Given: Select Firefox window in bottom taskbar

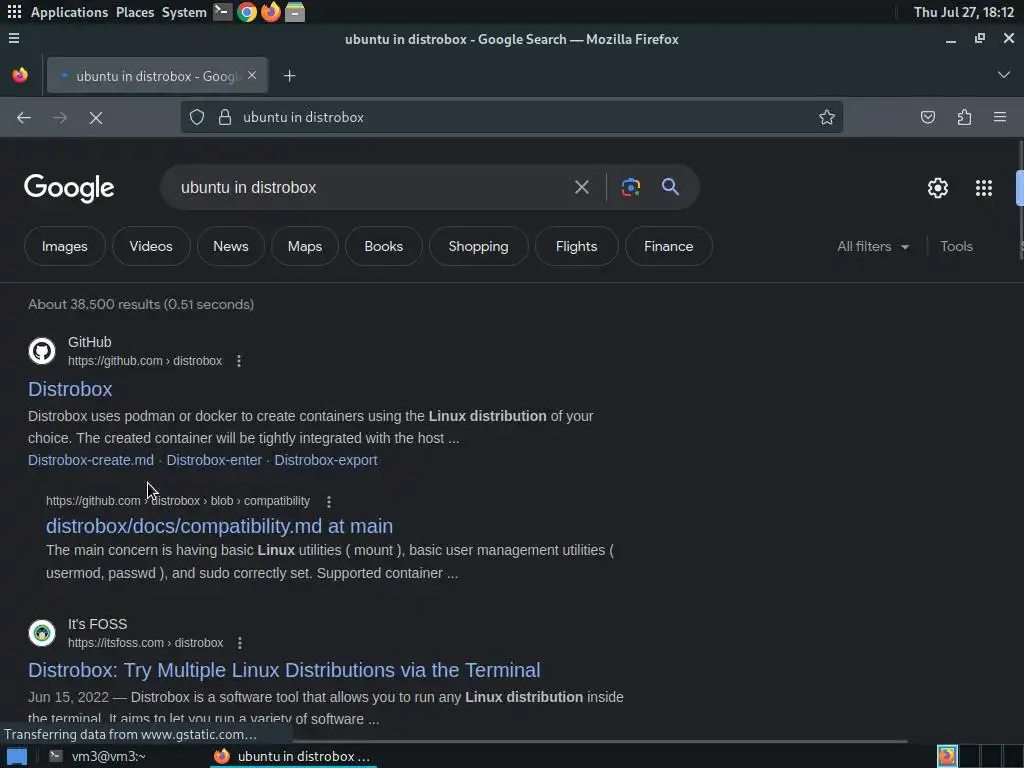Looking at the screenshot, I should pyautogui.click(x=291, y=756).
